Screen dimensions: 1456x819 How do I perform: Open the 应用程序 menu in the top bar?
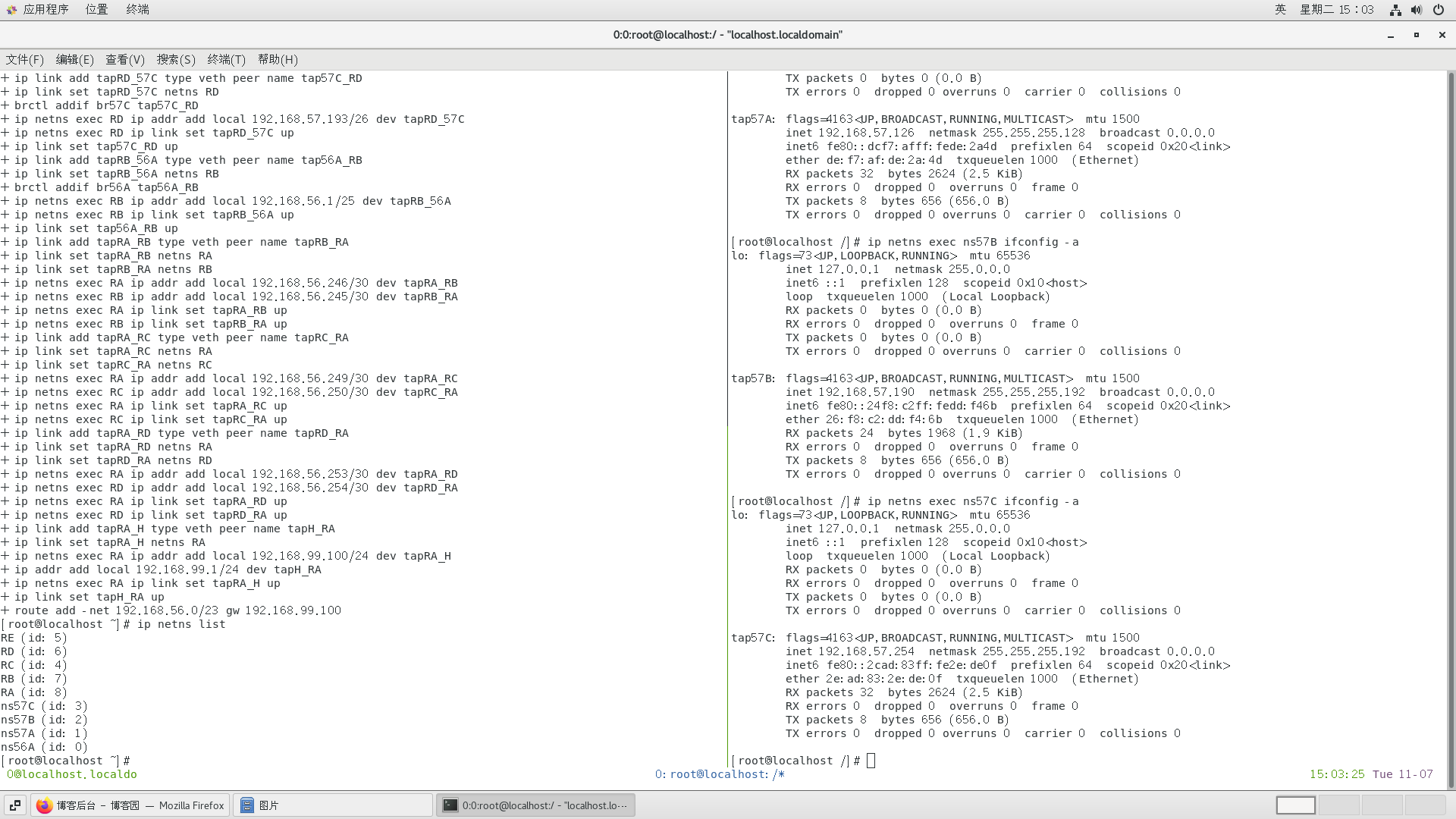(x=45, y=10)
